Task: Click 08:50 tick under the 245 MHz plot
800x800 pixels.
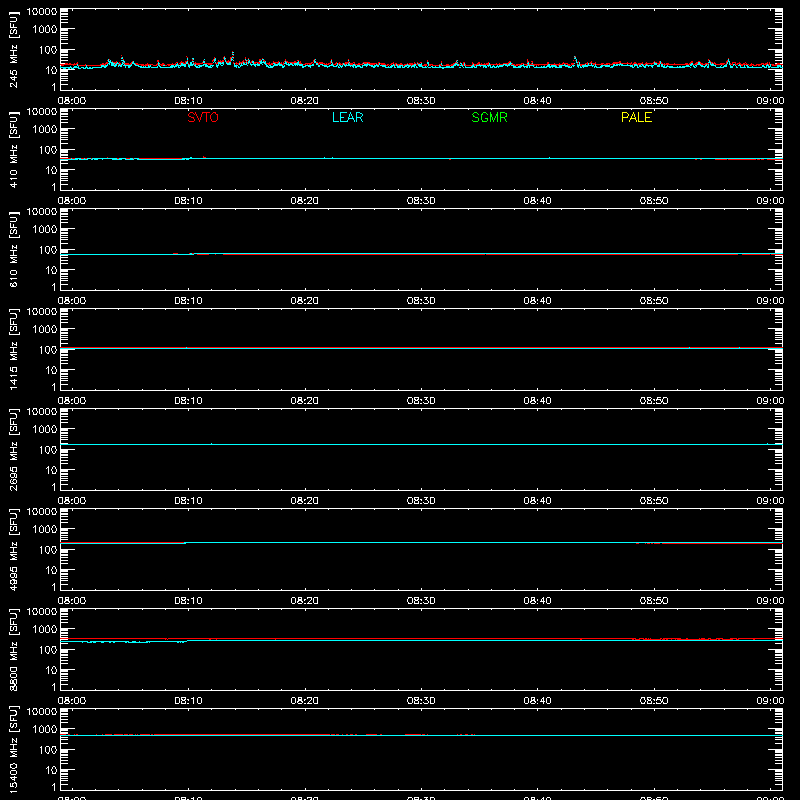Action: (654, 101)
